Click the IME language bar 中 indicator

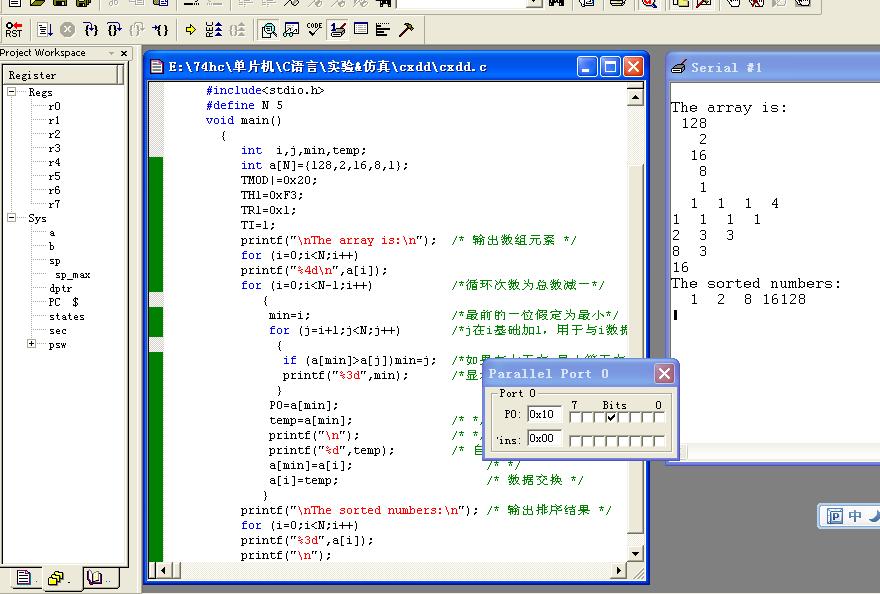coord(855,515)
